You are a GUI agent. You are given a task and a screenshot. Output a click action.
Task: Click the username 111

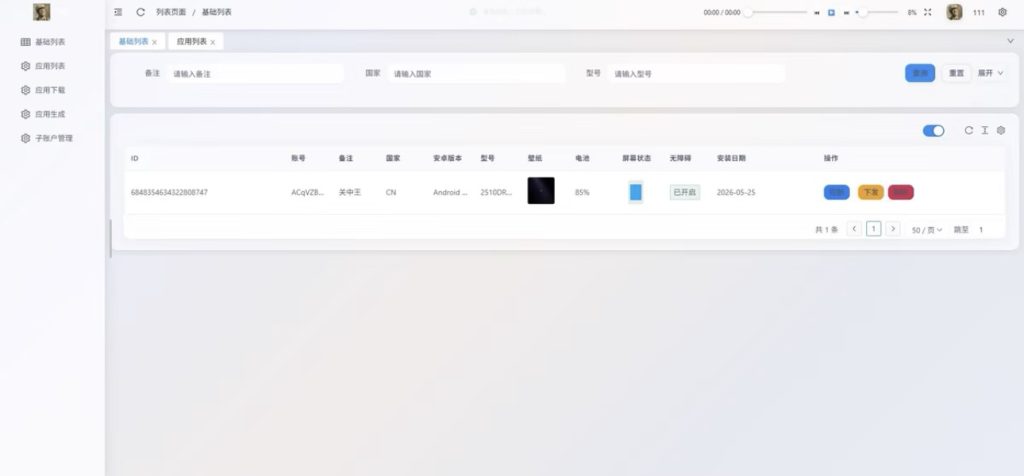tap(979, 12)
